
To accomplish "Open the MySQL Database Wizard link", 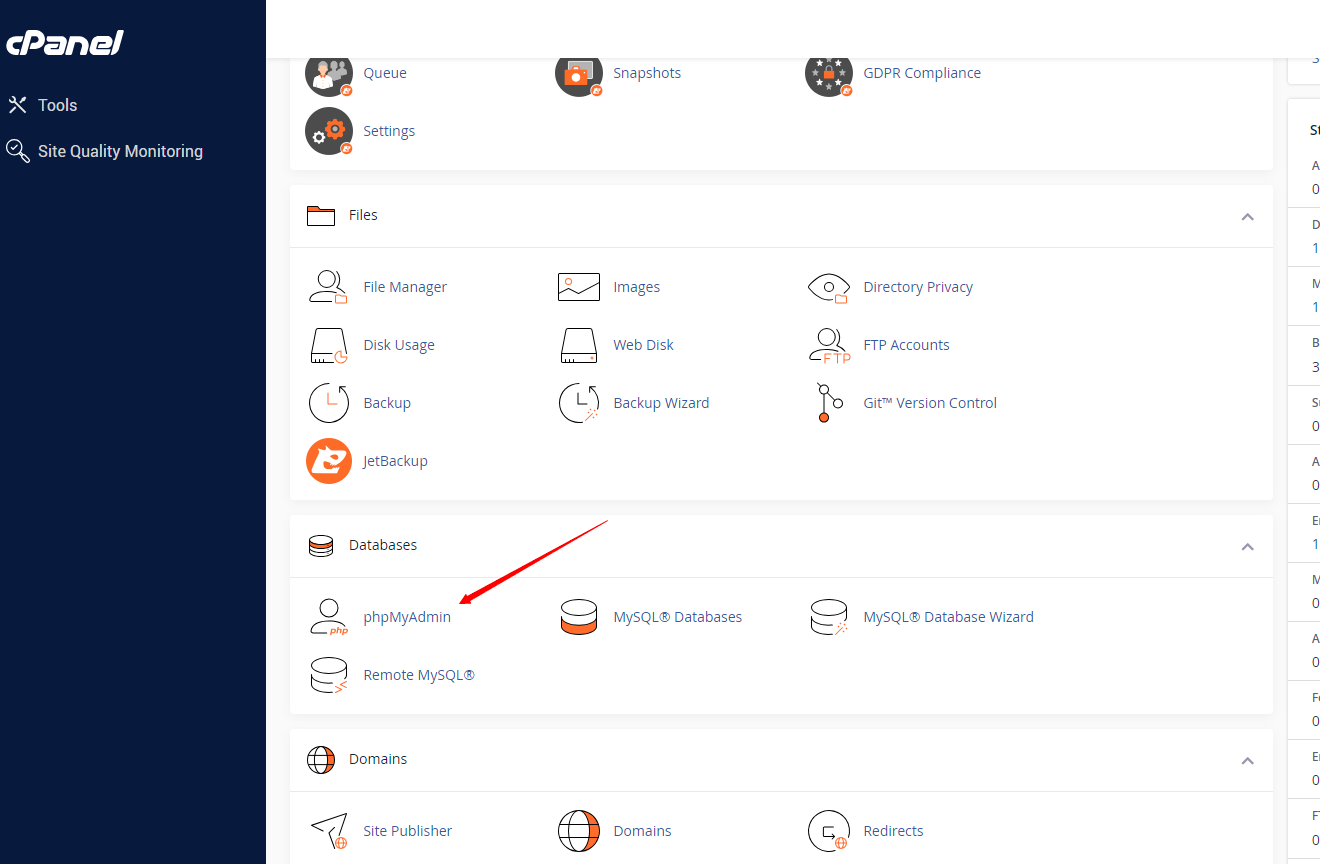I will click(x=948, y=617).
